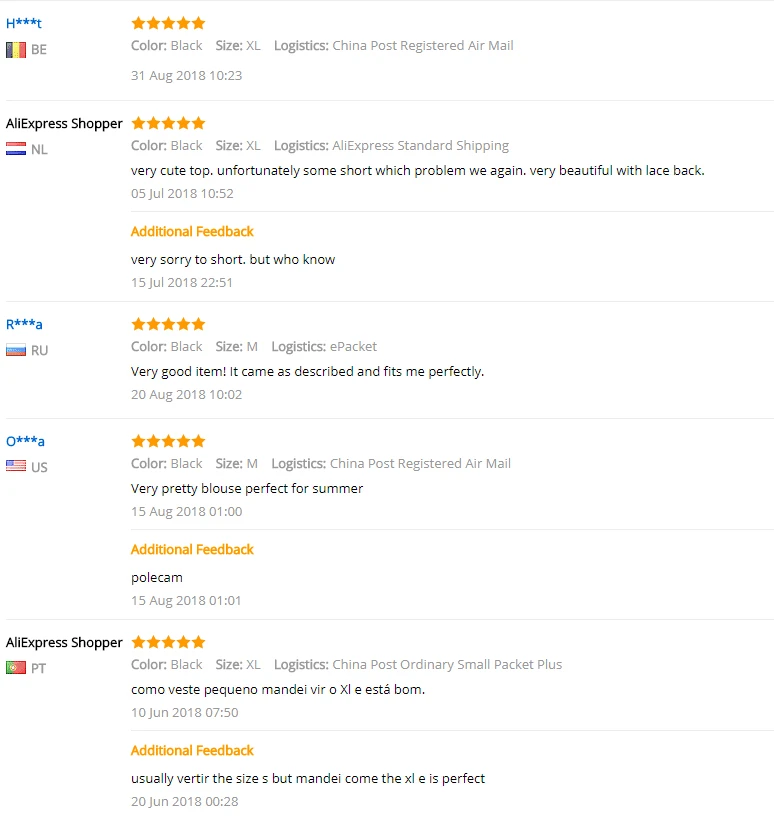
Task: Open reviewer profile R***a
Action: click(24, 324)
